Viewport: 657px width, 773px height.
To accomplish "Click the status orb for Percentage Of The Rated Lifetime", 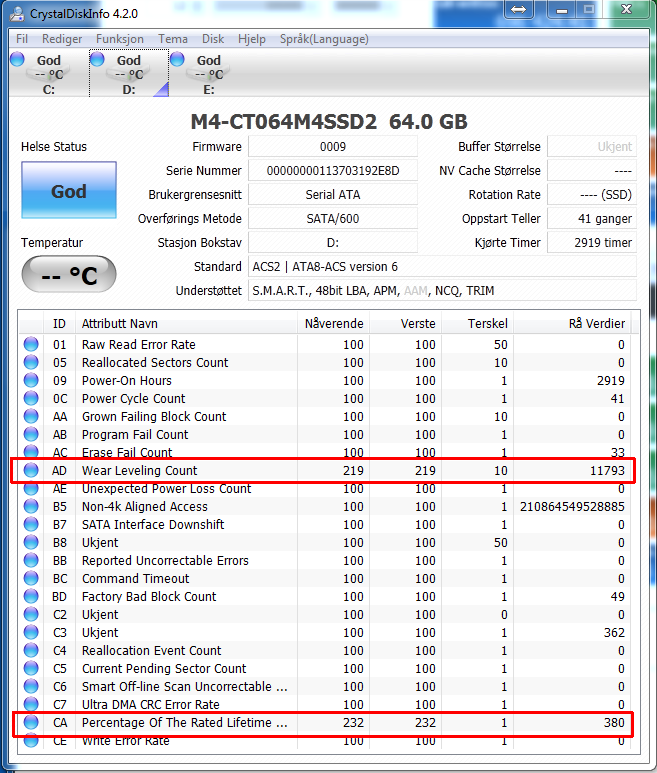I will [31, 722].
